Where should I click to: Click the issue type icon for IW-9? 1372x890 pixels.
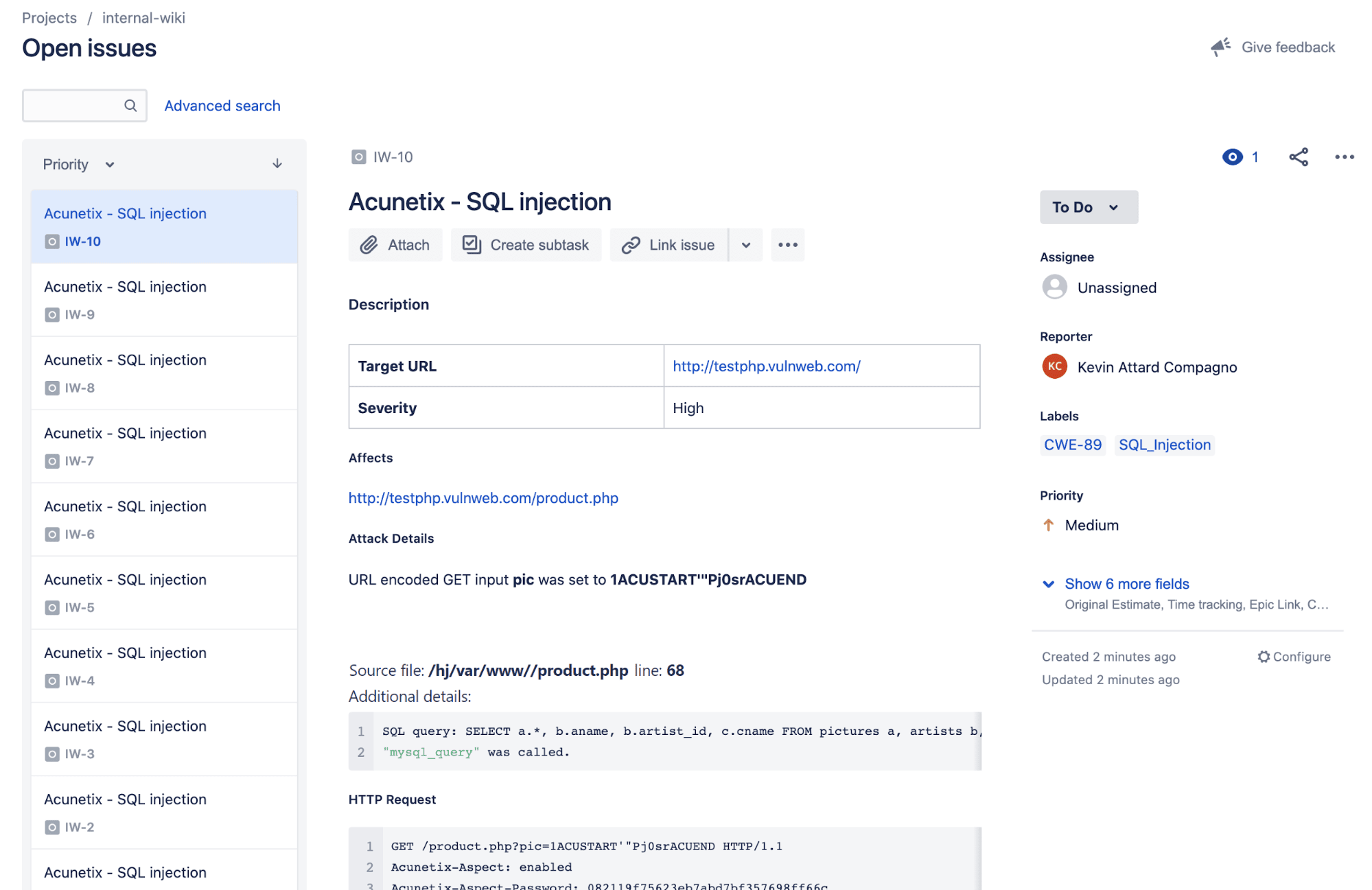52,315
